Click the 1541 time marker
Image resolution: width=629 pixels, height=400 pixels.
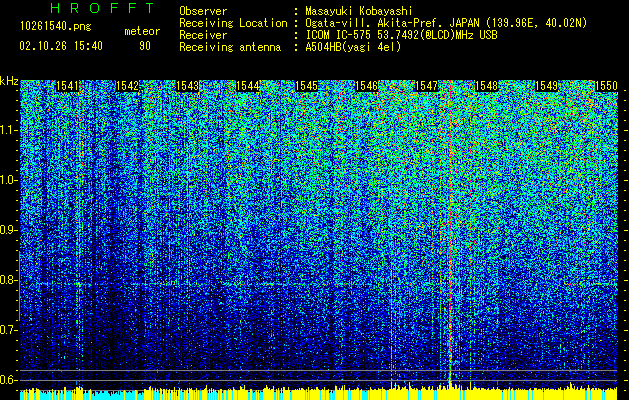[x=67, y=86]
